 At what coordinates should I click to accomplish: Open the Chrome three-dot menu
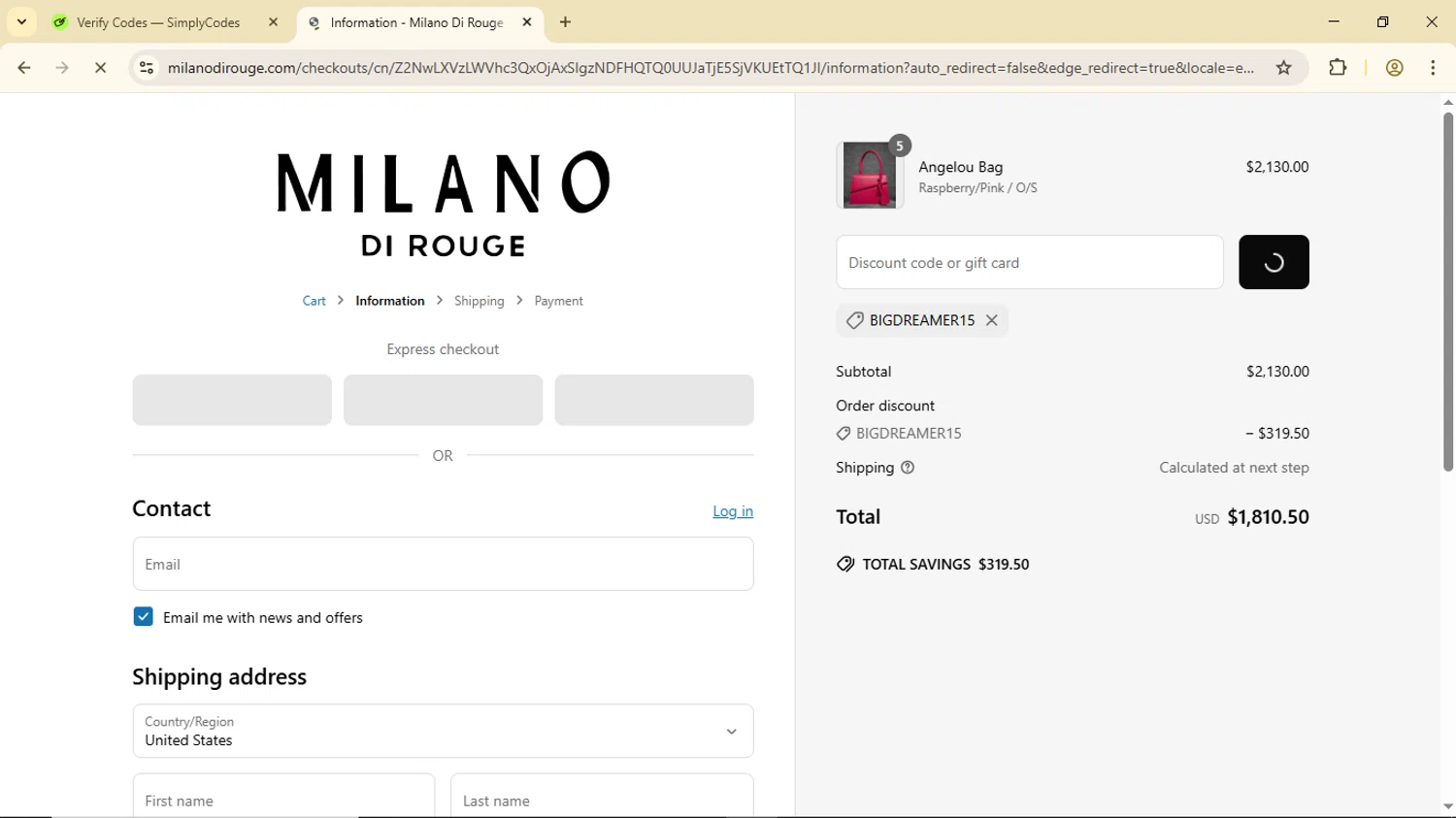(1434, 68)
